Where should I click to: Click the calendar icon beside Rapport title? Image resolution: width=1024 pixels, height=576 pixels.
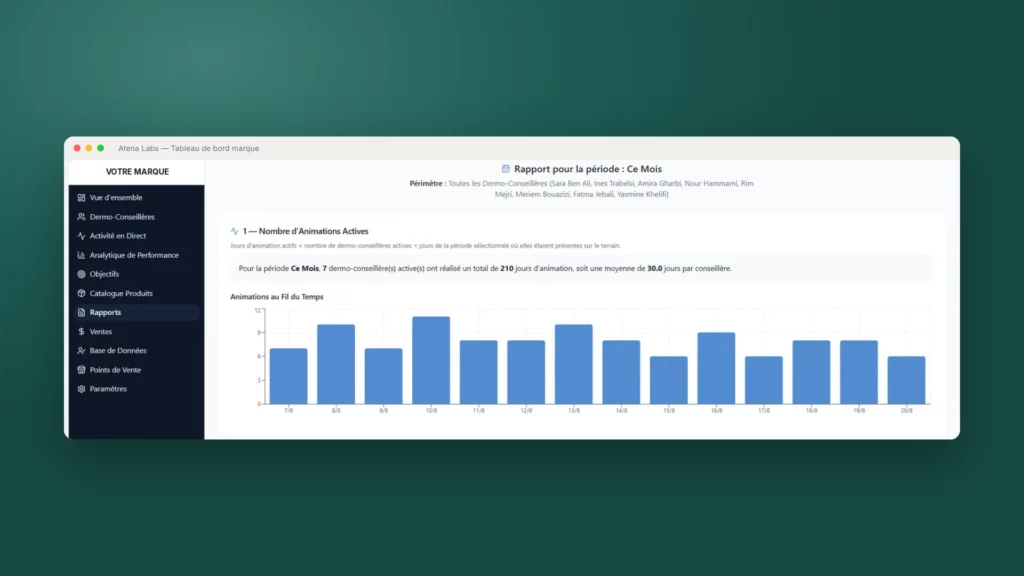coord(505,168)
